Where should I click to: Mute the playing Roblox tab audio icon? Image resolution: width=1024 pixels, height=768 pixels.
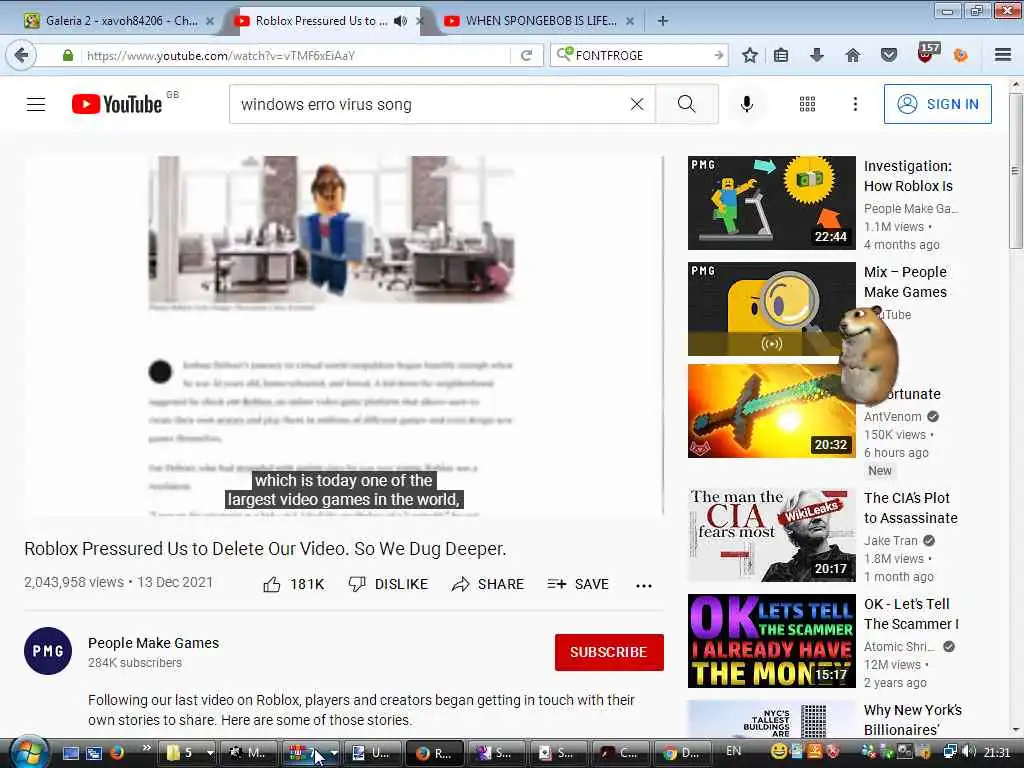tap(400, 21)
